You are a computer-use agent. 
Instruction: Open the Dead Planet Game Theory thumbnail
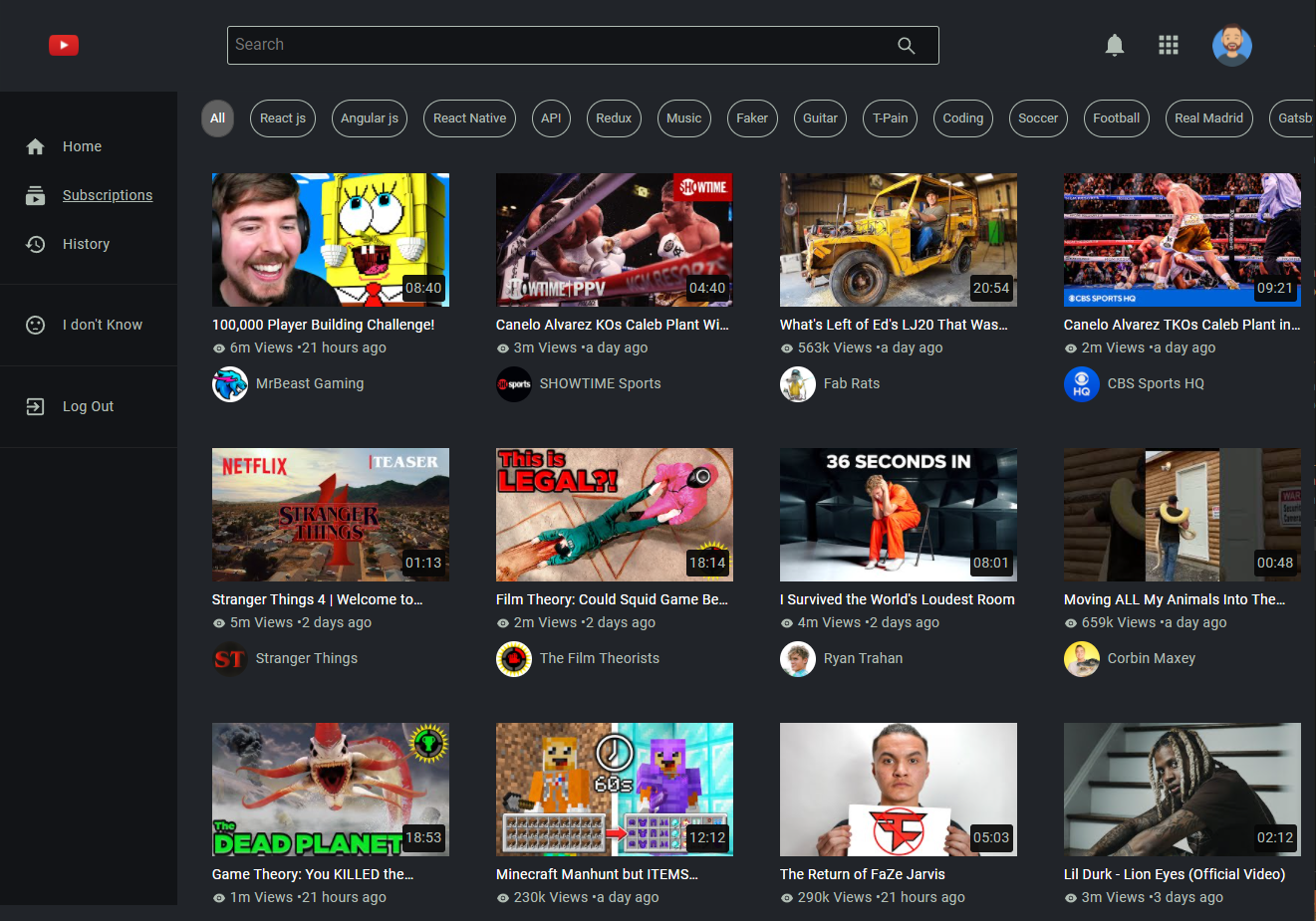(x=331, y=790)
